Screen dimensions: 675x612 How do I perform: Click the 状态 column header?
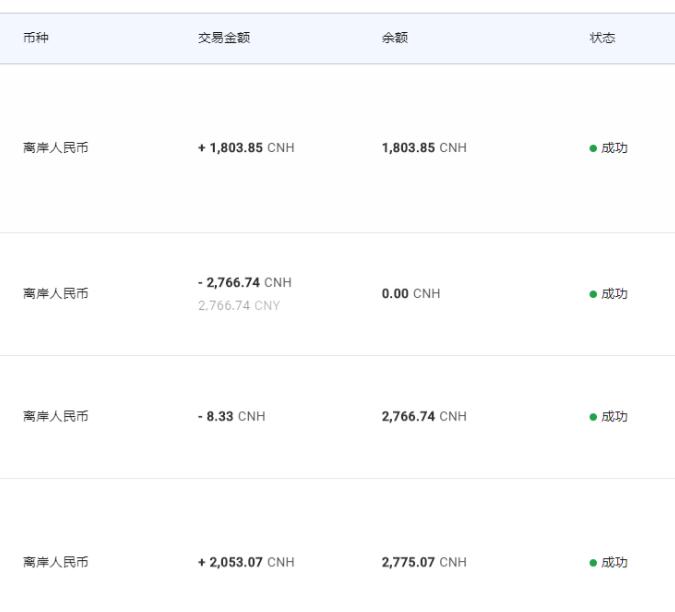point(602,38)
